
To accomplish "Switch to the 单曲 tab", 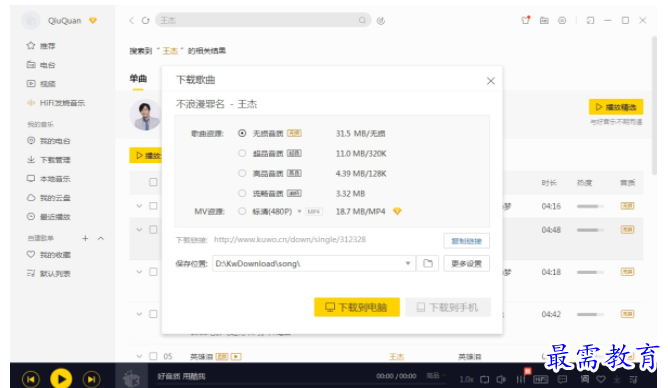I will [x=138, y=79].
